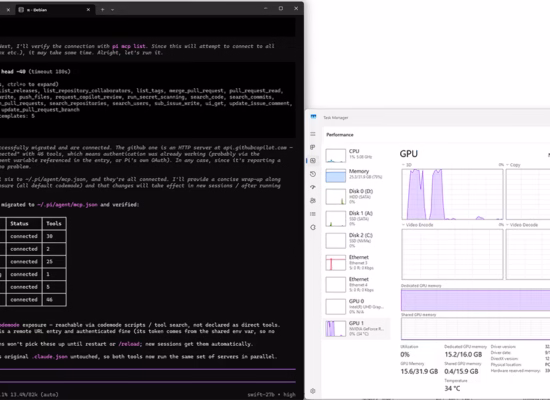Click the terminal prompt input between purple lines
The width and height of the screenshot is (550, 400).
(147, 375)
